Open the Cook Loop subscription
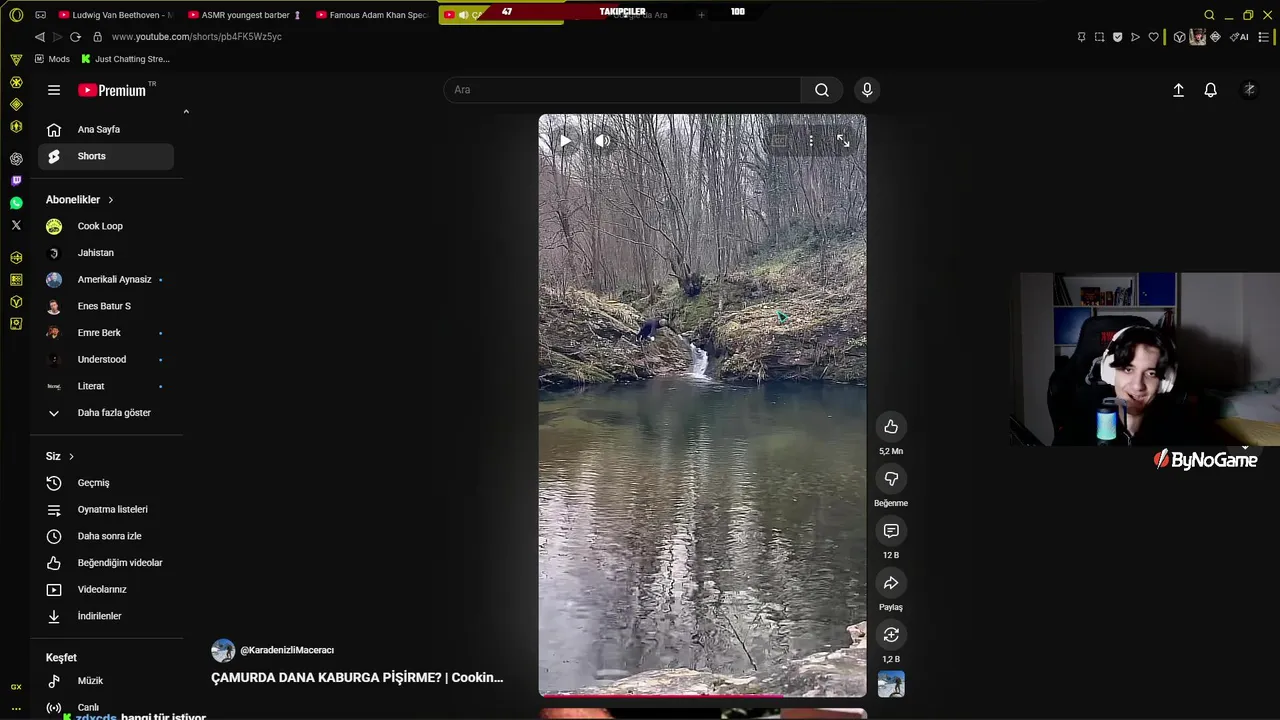Screen dimensions: 1280x720 point(106,226)
